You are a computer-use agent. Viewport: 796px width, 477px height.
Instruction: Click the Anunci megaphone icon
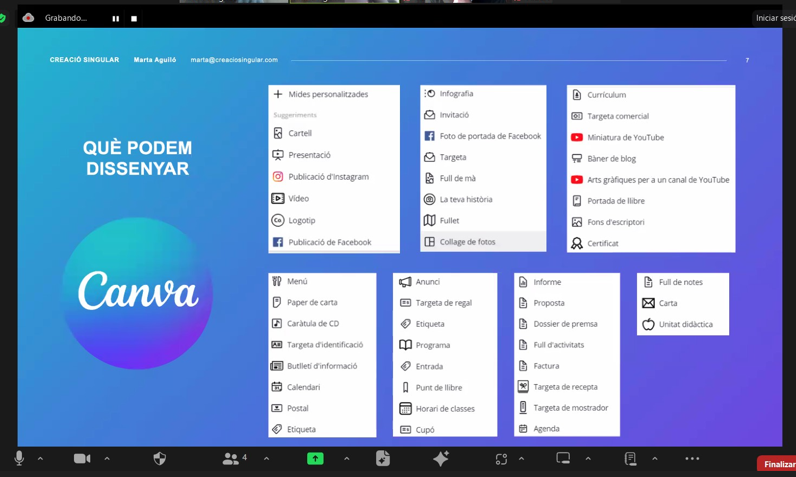point(405,282)
